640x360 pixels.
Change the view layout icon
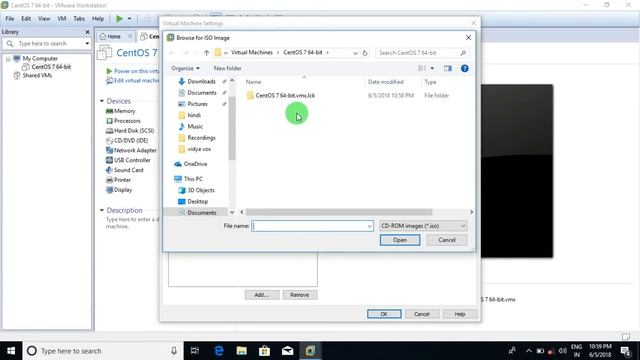pos(422,68)
